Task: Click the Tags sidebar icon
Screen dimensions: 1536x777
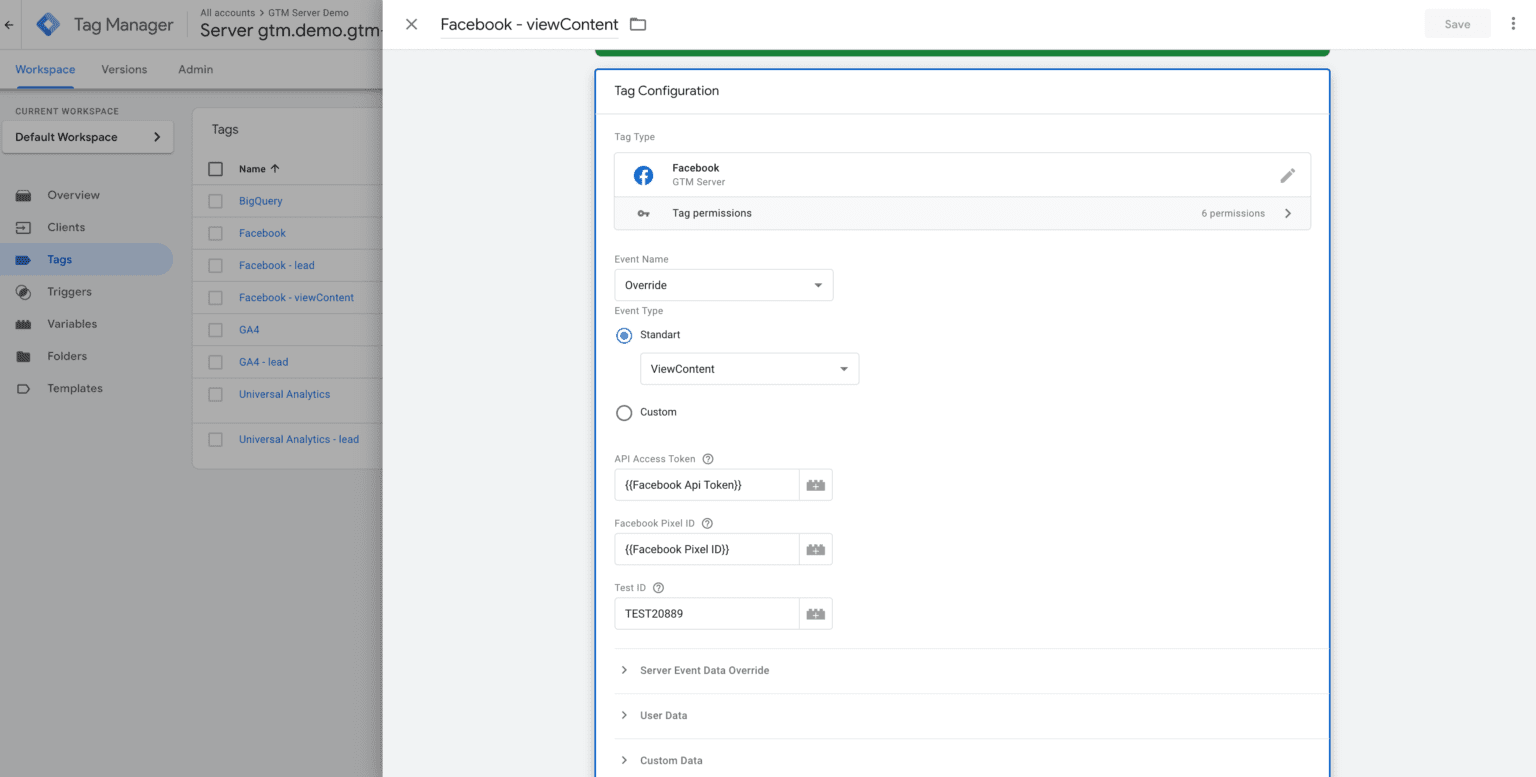Action: 24,260
